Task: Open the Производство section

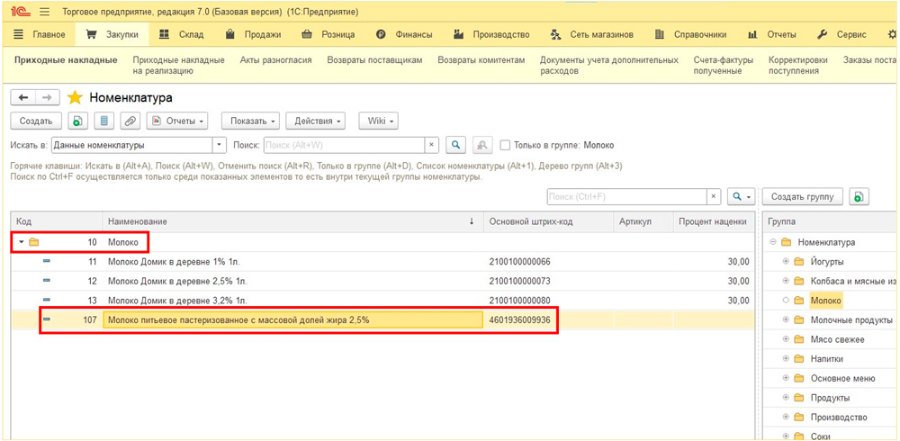Action: coord(491,34)
